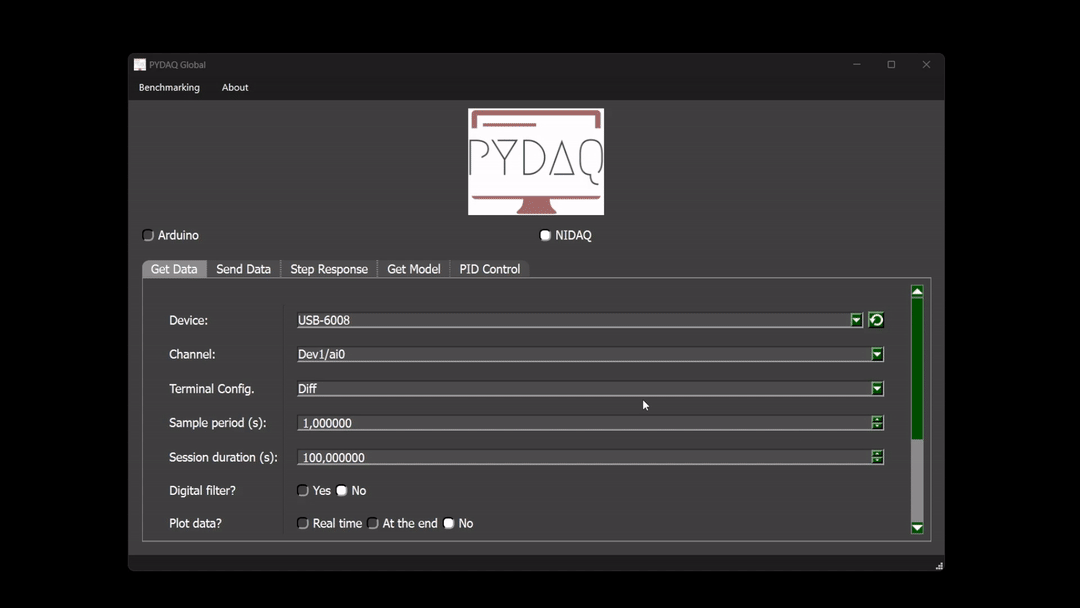Viewport: 1080px width, 608px height.
Task: Click the window resize grip
Action: click(938, 565)
